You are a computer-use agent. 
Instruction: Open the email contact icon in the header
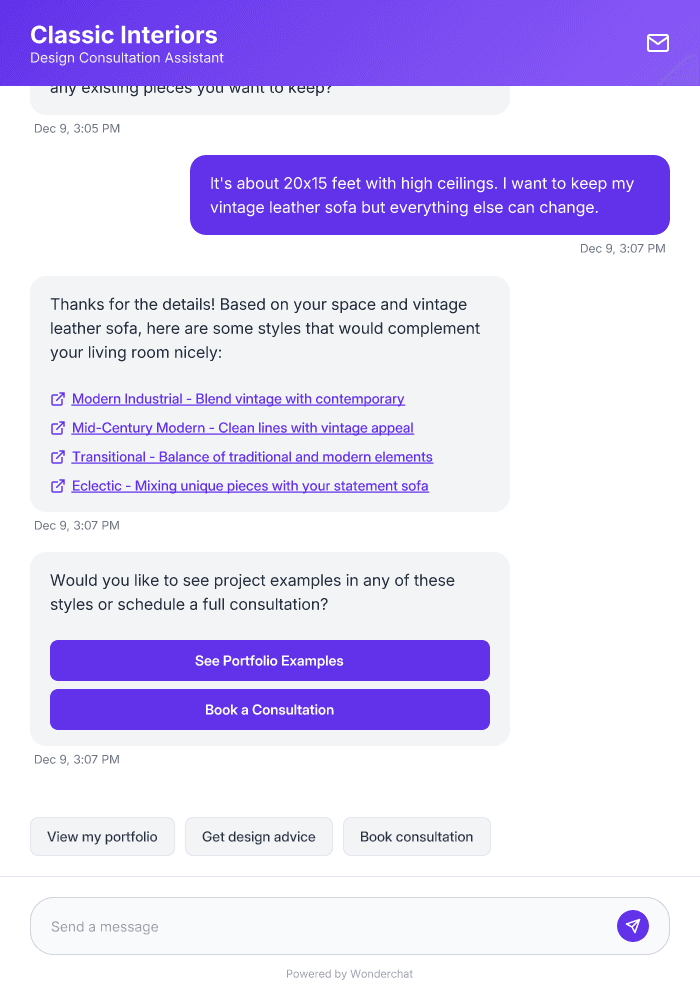pyautogui.click(x=657, y=43)
